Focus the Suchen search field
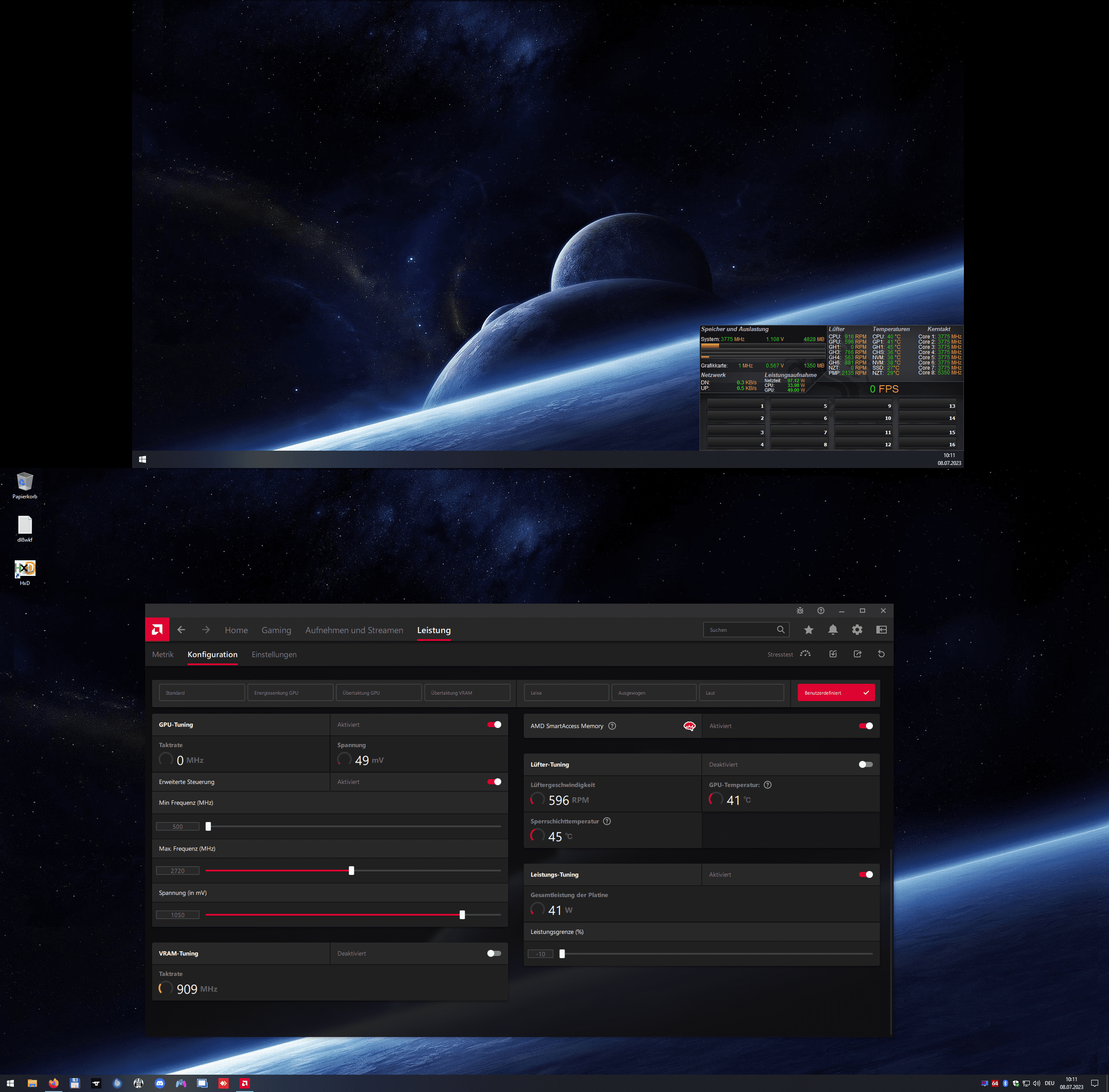Viewport: 1109px width, 1092px height. [746, 630]
